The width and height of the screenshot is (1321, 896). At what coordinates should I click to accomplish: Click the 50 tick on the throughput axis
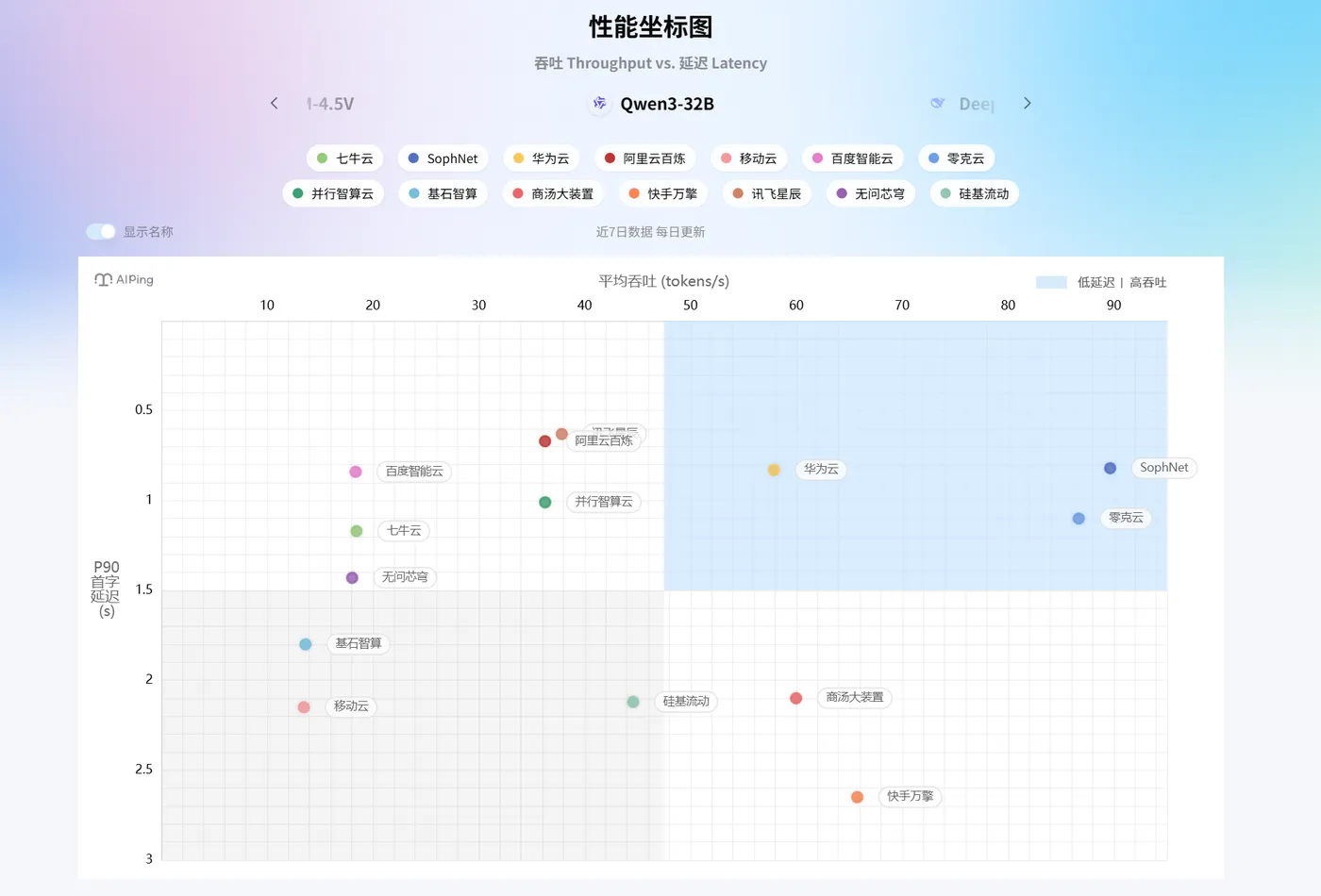click(x=691, y=306)
